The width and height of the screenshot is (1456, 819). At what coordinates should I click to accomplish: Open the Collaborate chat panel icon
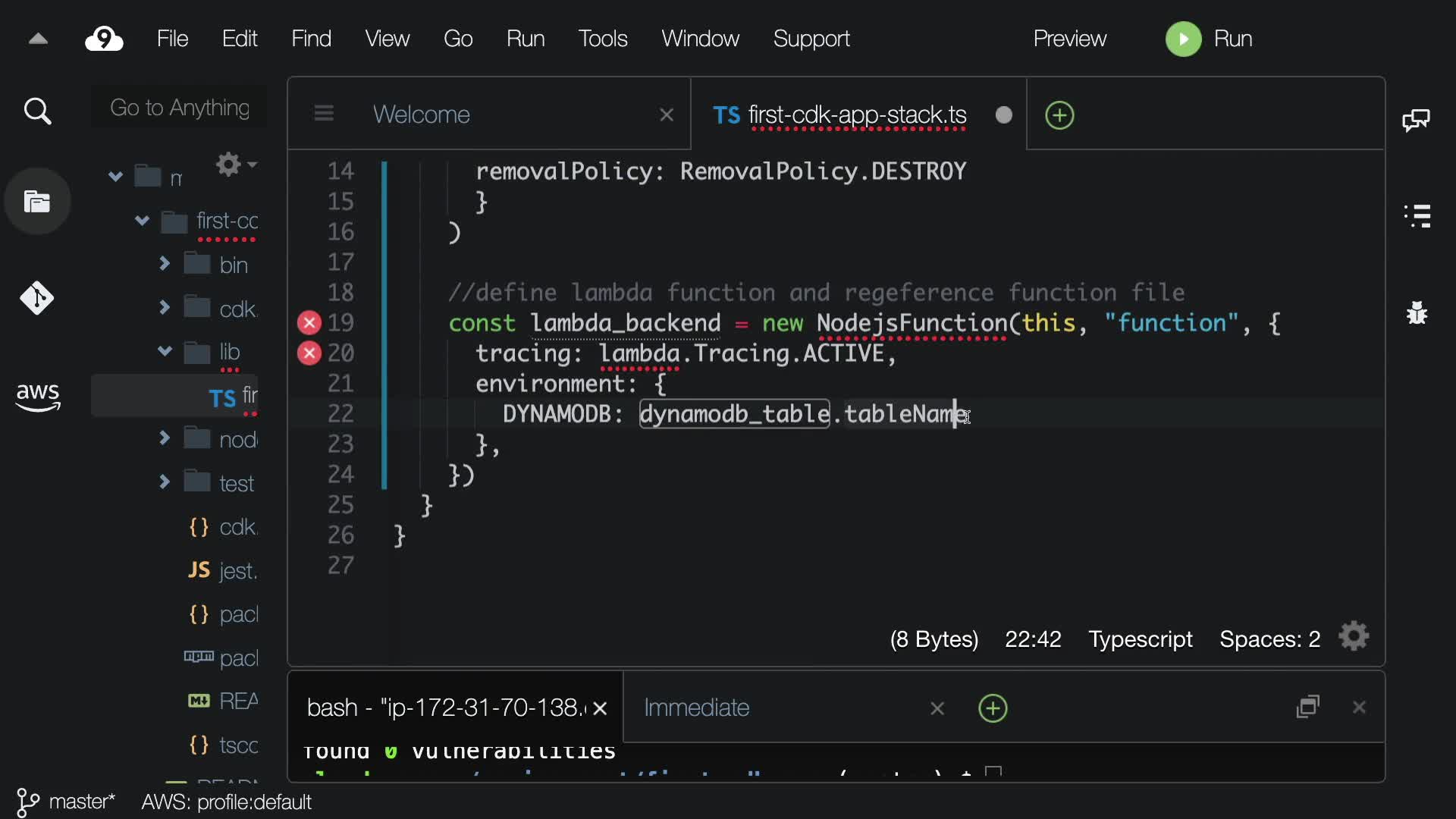pos(1416,120)
